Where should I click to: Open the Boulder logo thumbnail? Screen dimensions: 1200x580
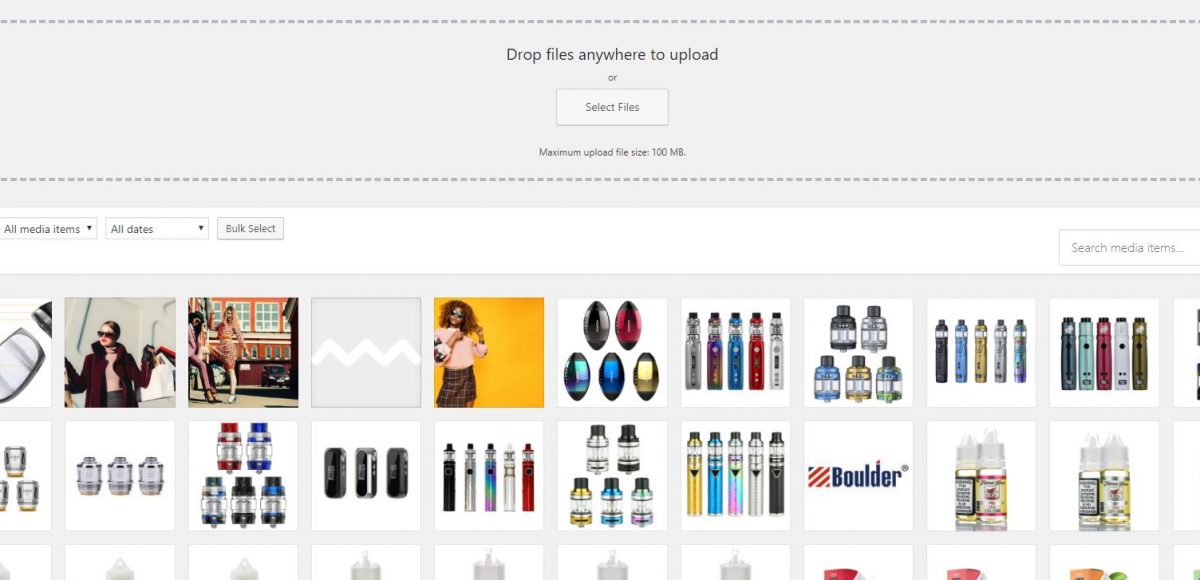point(858,475)
